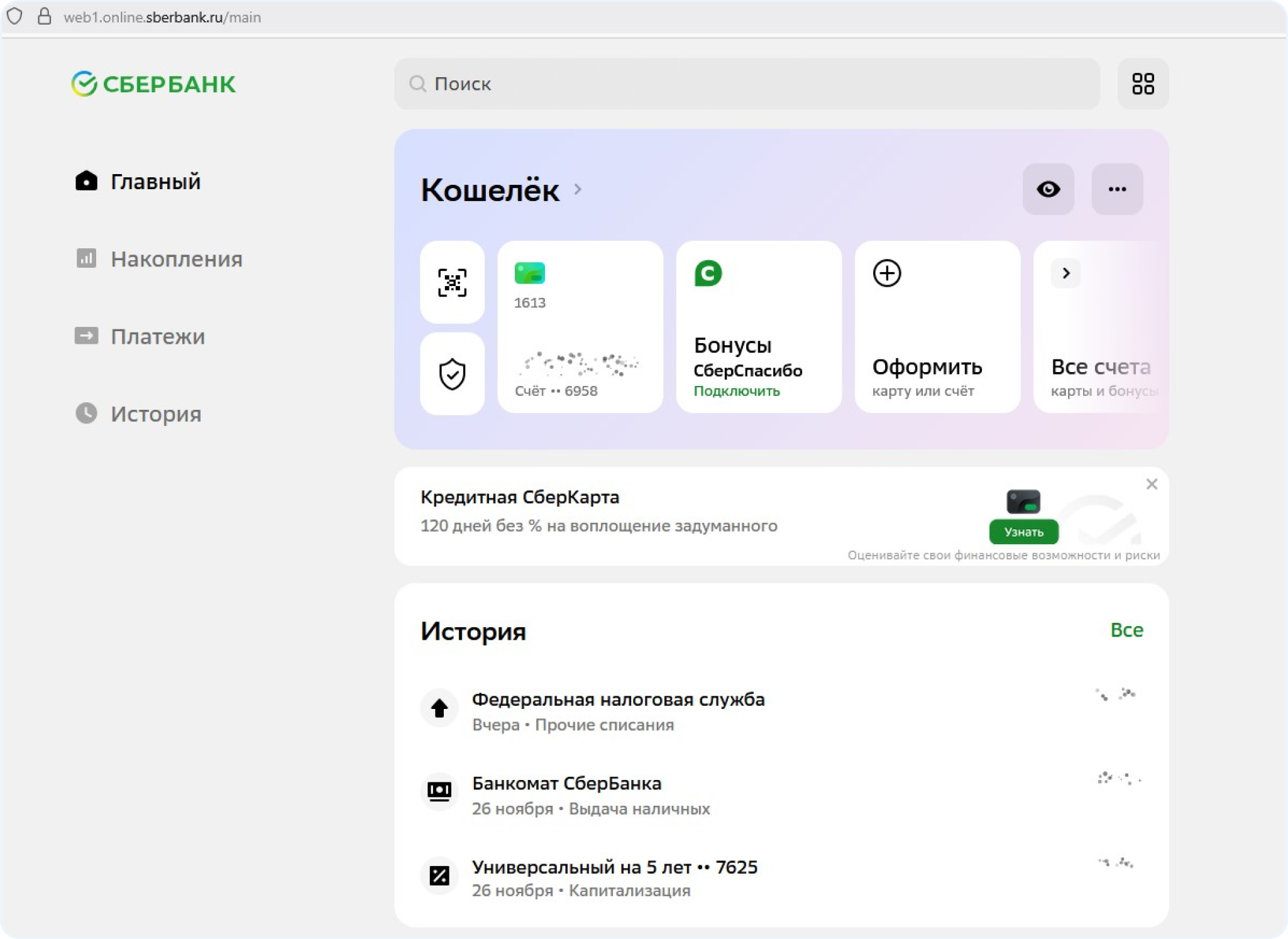Click the Все link in История

pos(1126,630)
